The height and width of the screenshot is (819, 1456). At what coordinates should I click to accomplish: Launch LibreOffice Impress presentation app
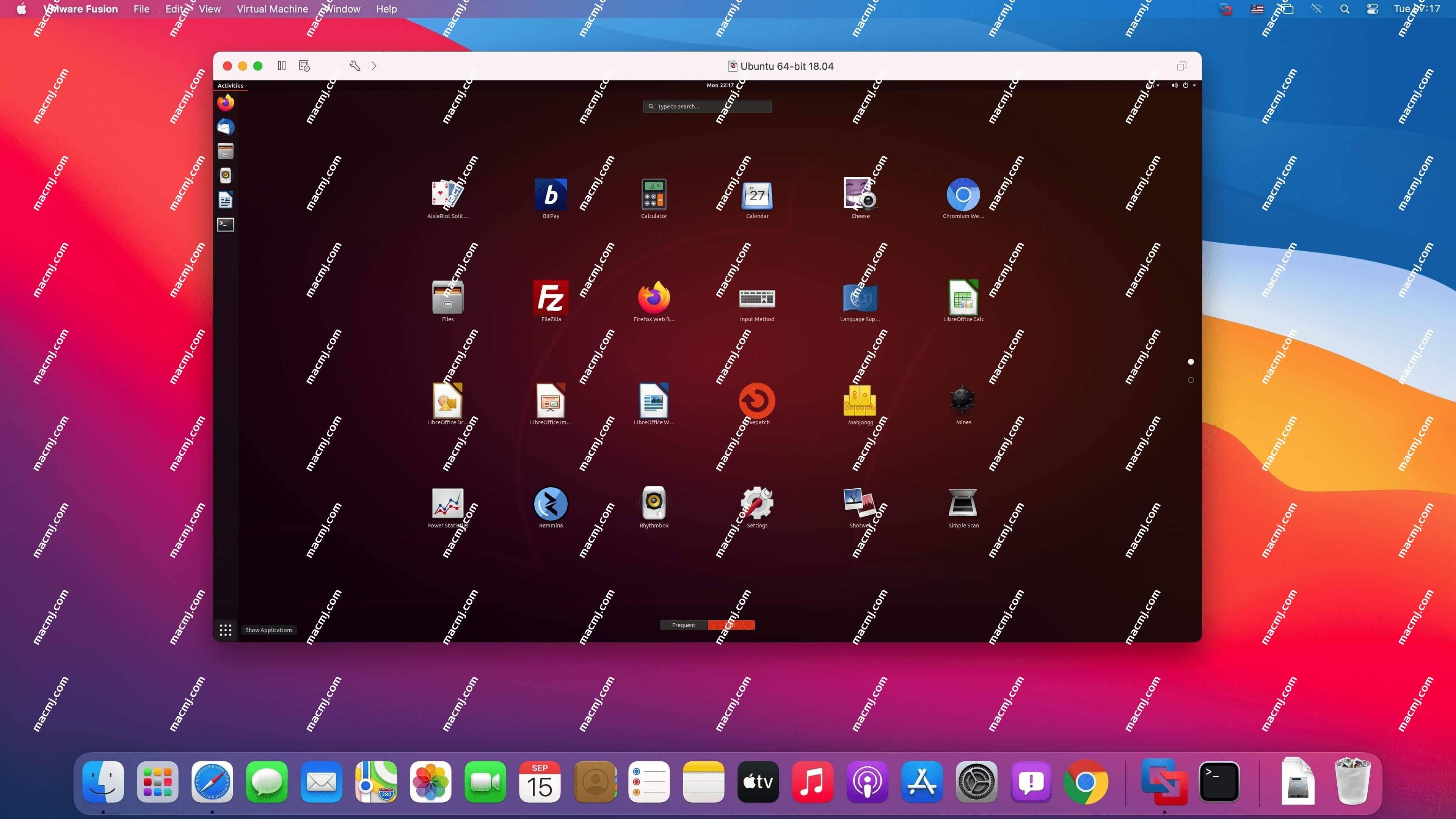(x=551, y=400)
